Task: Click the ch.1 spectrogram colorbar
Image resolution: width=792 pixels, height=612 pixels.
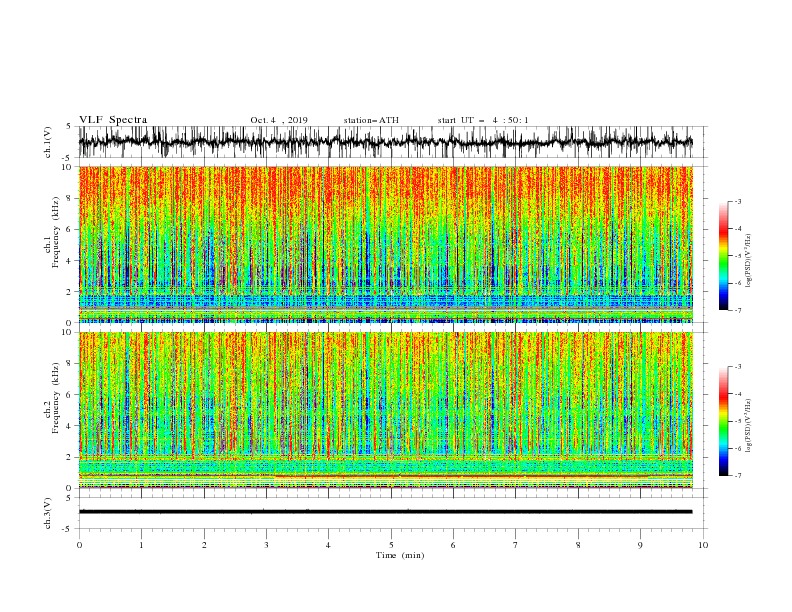Action: [723, 256]
